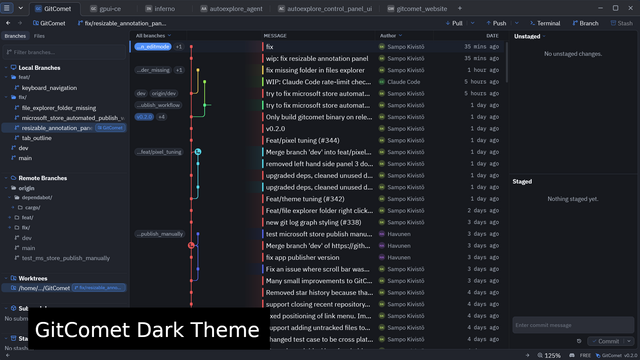Select the Branches sidebar tab

pyautogui.click(x=15, y=36)
